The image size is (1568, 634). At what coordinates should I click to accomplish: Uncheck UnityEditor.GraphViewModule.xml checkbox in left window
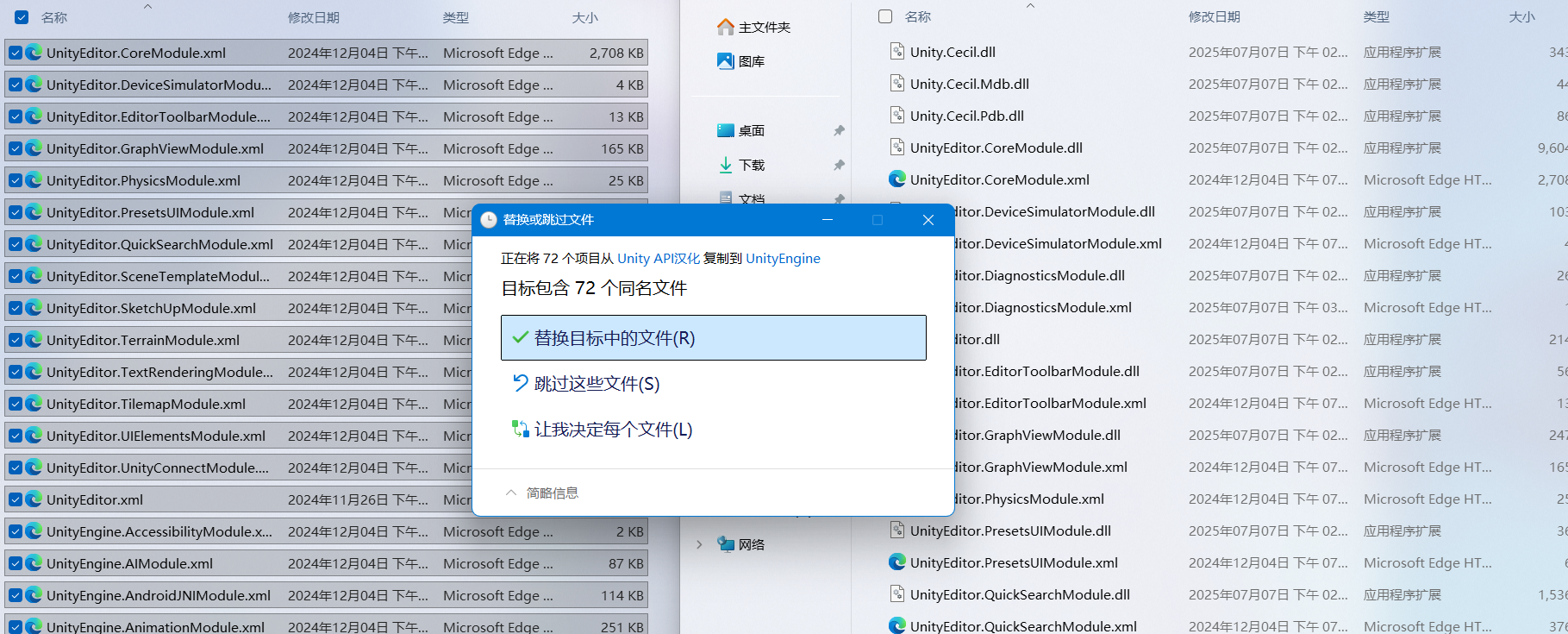click(16, 148)
